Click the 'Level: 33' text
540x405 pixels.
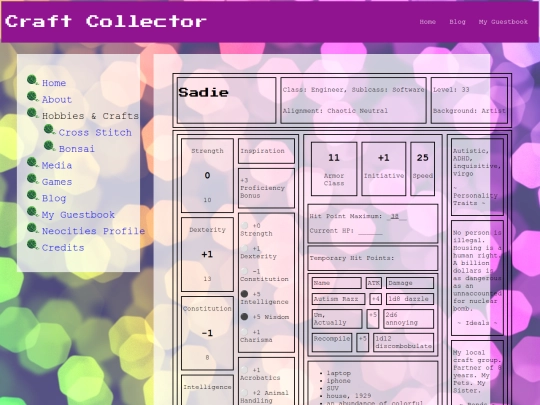coord(451,90)
